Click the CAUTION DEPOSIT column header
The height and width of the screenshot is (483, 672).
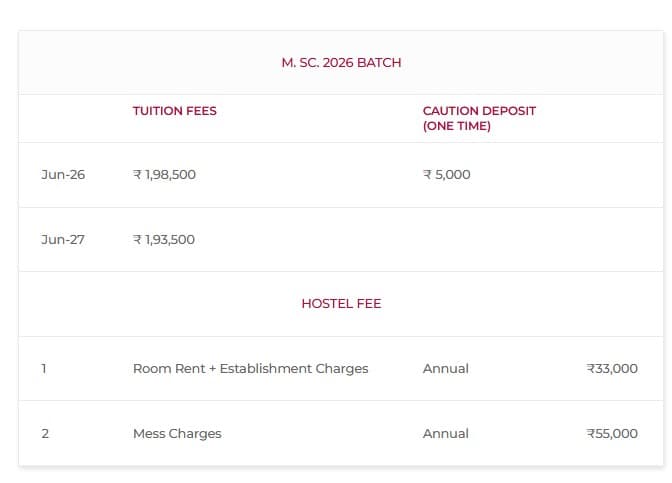pos(479,111)
